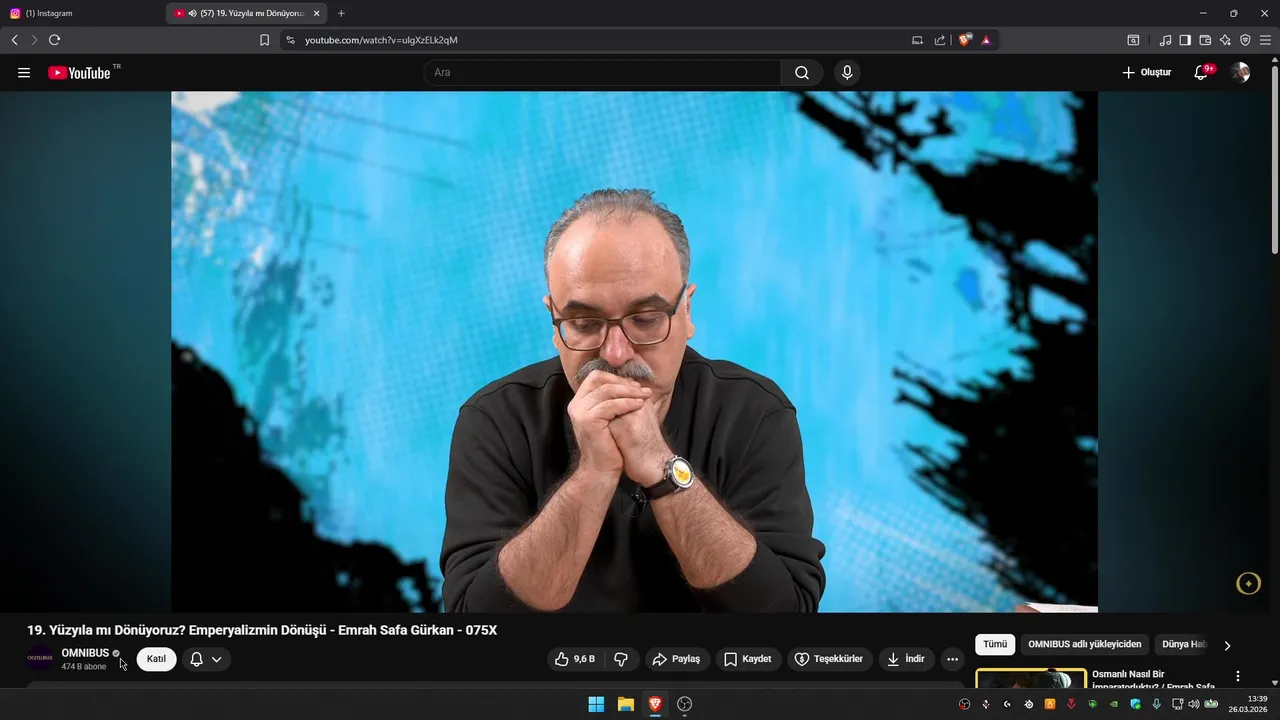Reload the page with the refresh icon
The height and width of the screenshot is (720, 1280).
pos(54,40)
